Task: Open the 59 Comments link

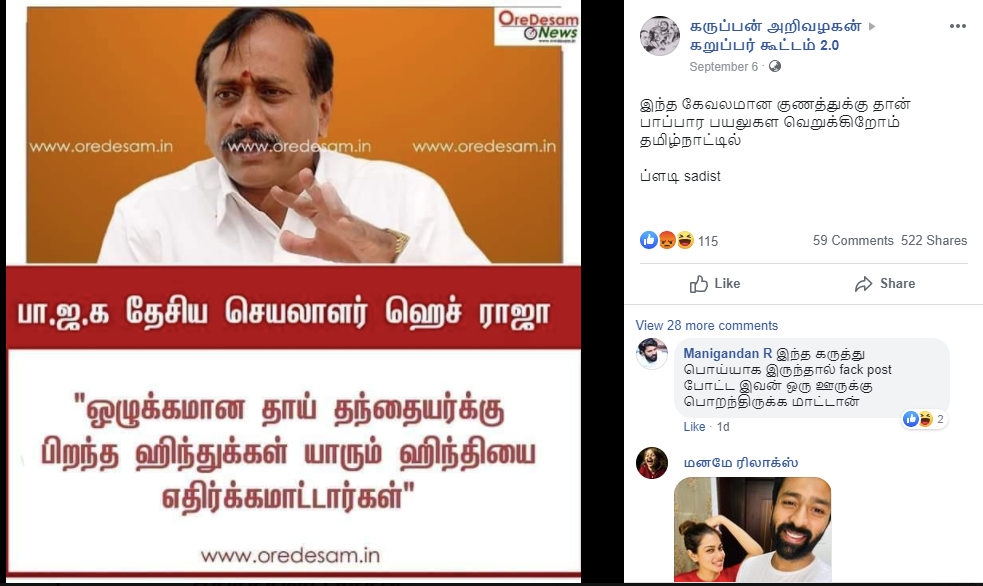Action: point(853,240)
